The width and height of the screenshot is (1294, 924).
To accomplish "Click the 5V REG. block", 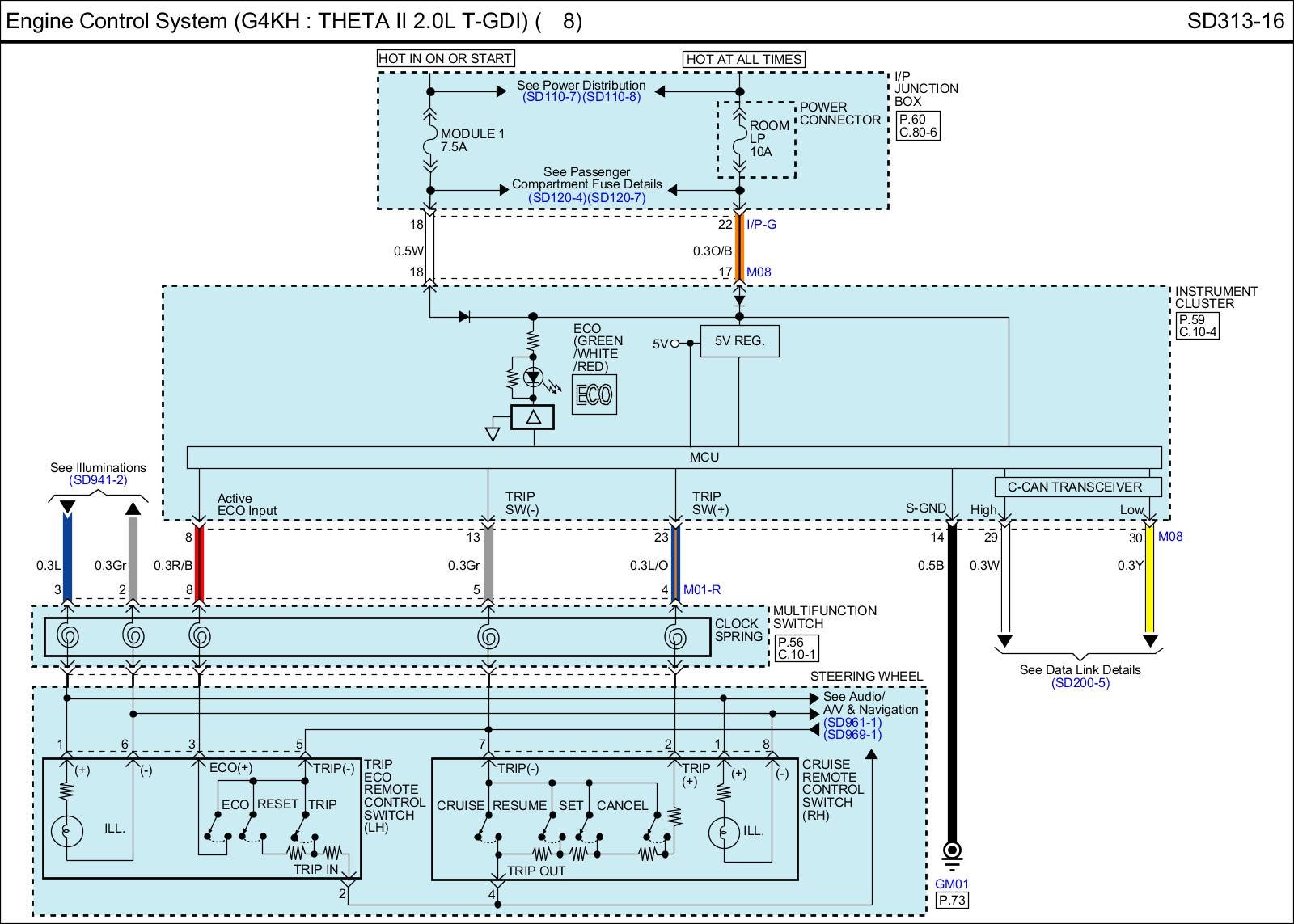I will click(739, 341).
